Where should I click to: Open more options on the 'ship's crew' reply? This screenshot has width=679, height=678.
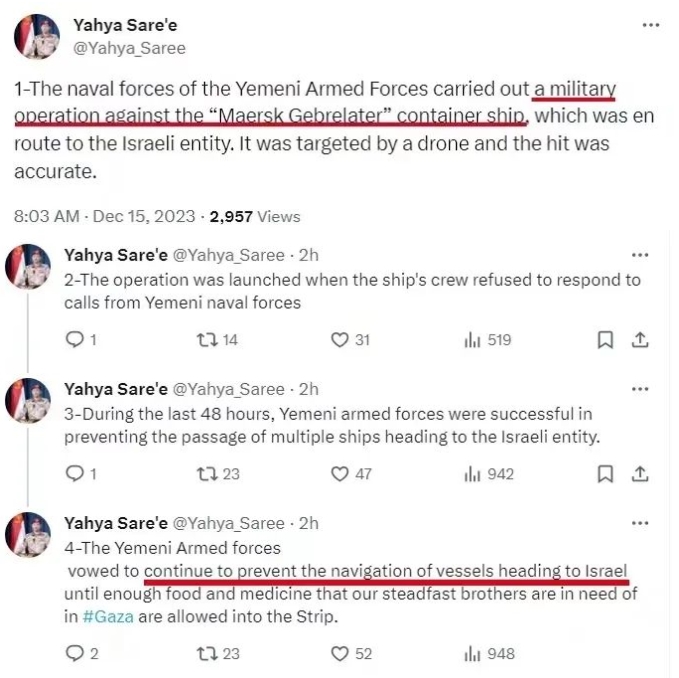(x=640, y=255)
